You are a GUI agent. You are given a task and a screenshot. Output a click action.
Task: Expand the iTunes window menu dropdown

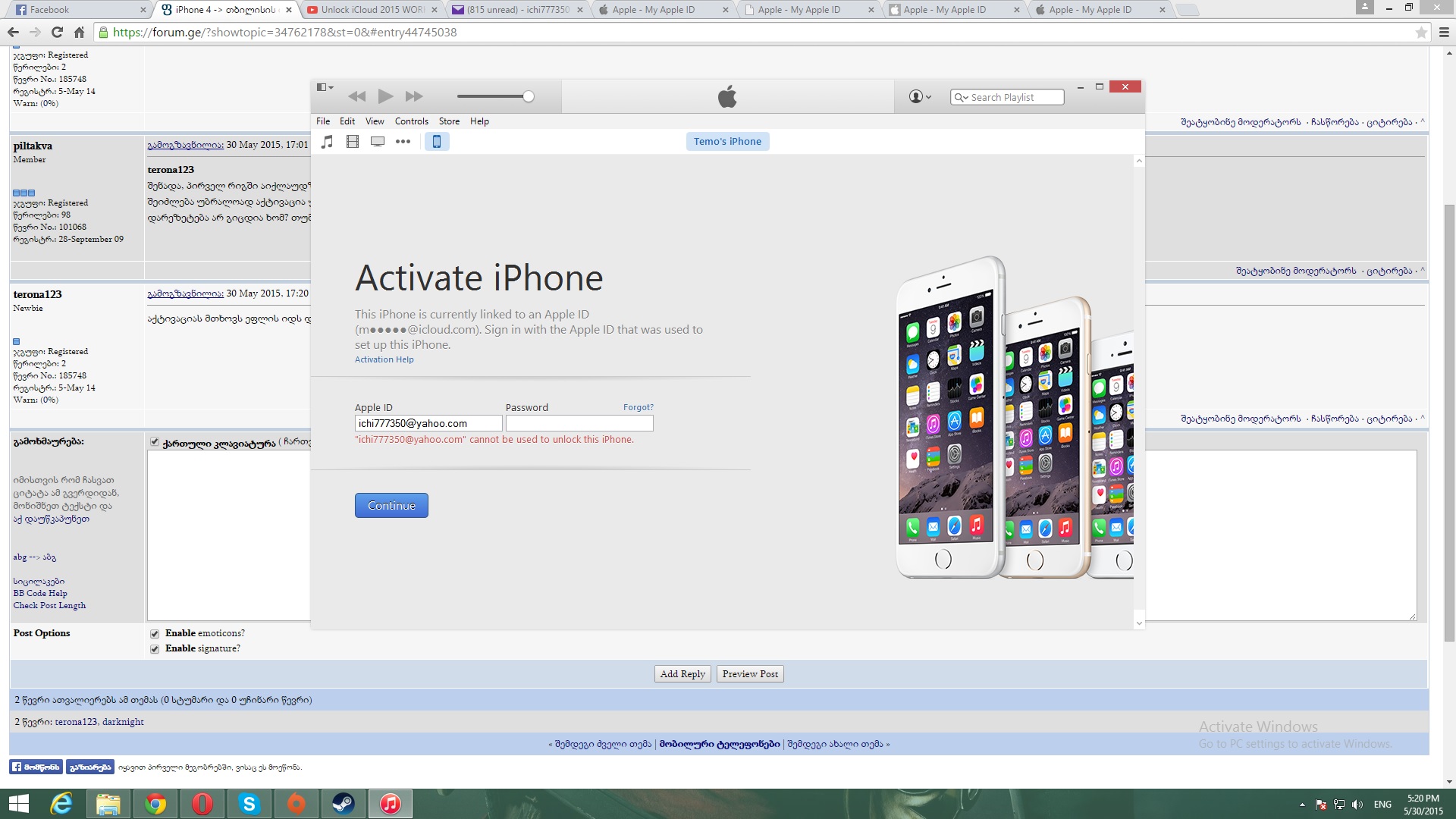coord(325,87)
